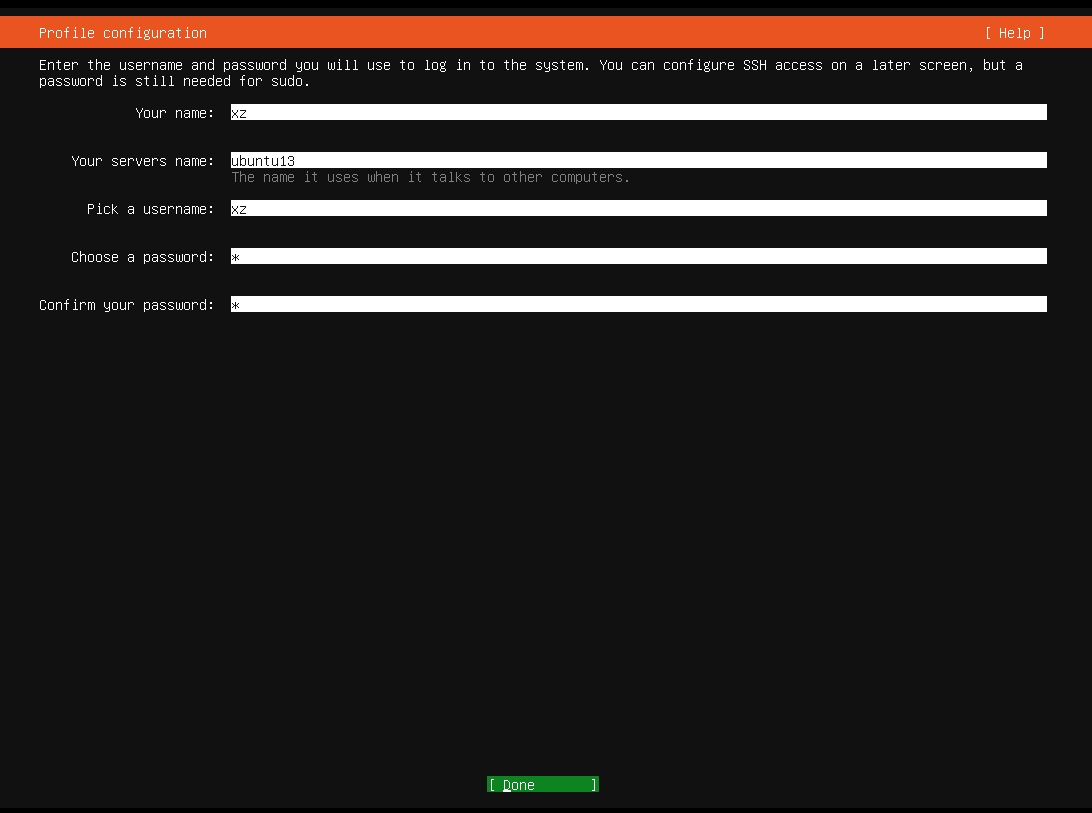Click the asterisk in Confirm your password
This screenshot has height=813, width=1092.
coord(235,306)
